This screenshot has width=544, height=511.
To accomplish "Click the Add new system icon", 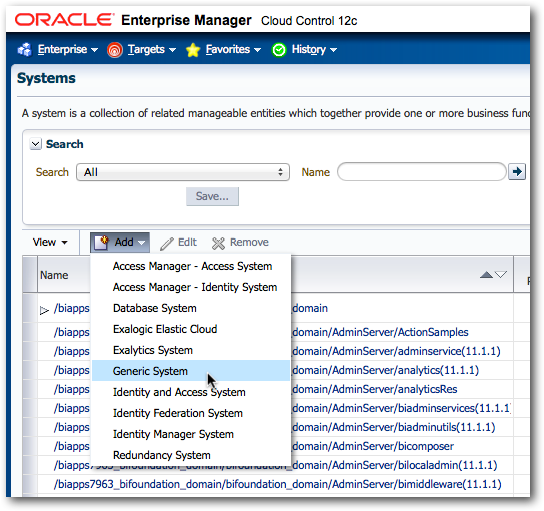I will click(102, 242).
